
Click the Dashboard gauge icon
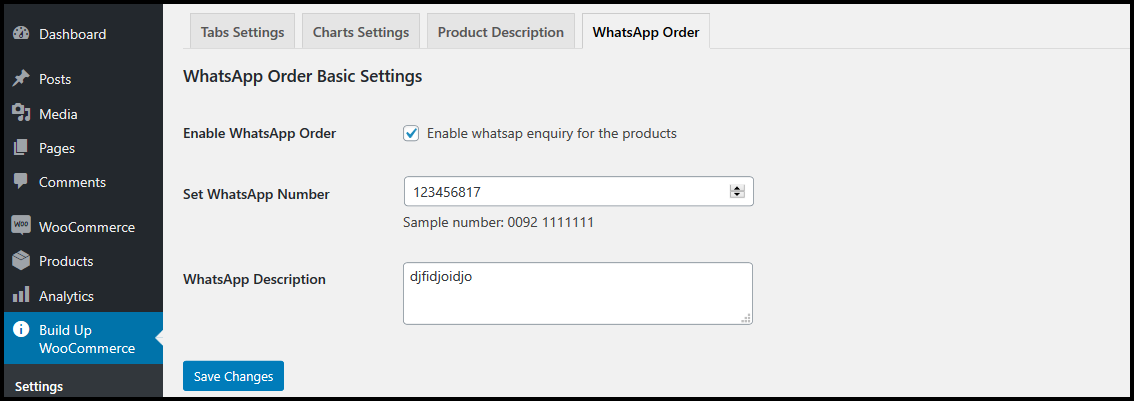coord(21,34)
